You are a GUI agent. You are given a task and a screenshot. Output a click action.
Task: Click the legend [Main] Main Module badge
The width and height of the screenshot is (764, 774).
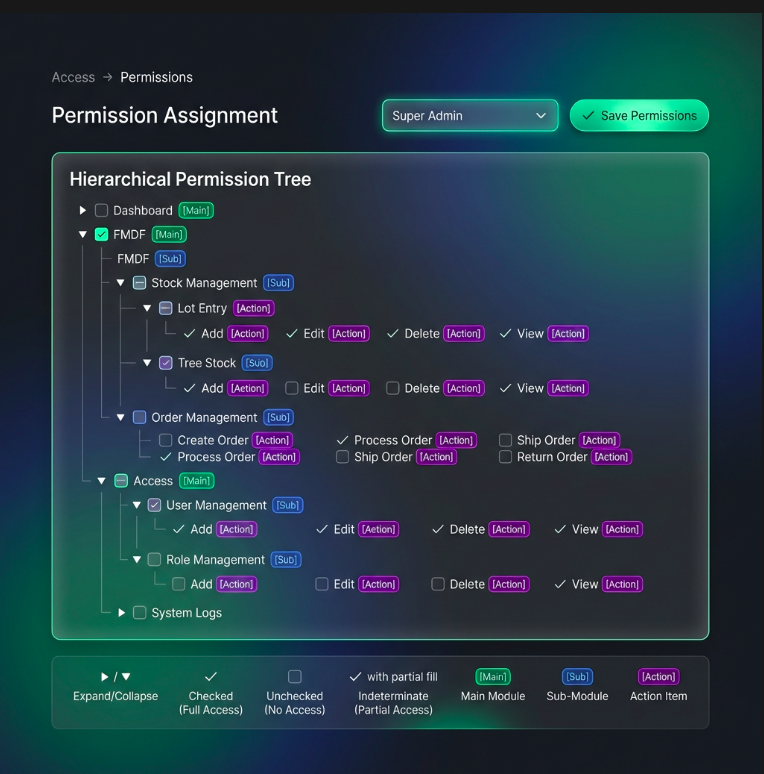[493, 677]
